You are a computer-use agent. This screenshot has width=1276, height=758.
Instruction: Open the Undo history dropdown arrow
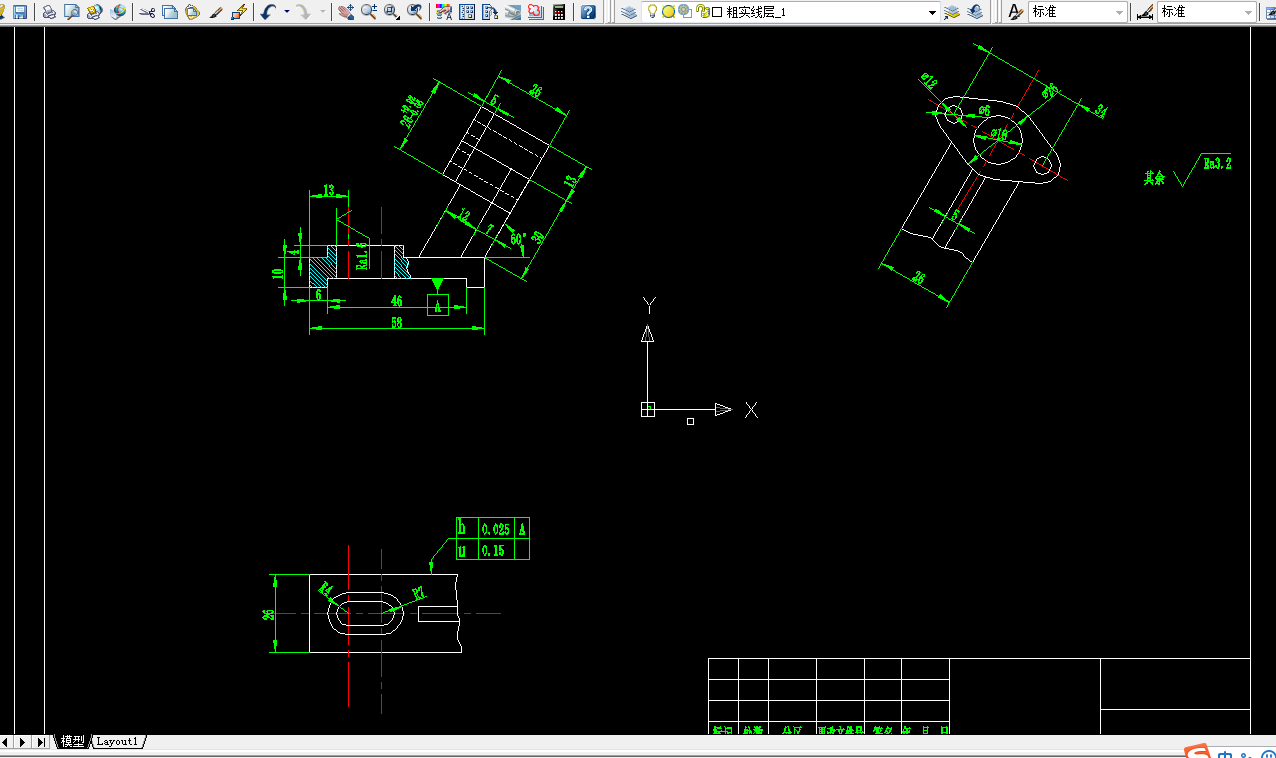click(x=286, y=12)
